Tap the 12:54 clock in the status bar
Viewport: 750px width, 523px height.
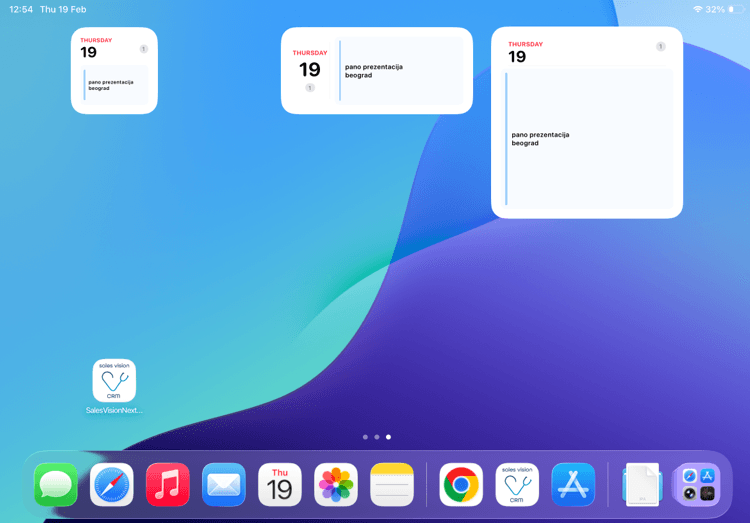21,9
